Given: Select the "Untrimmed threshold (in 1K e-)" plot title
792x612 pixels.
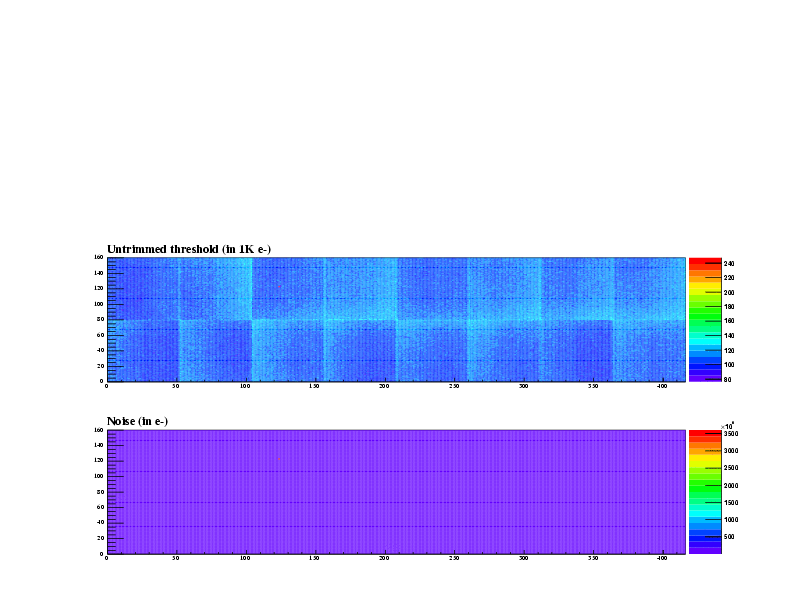Looking at the screenshot, I should click(x=189, y=249).
